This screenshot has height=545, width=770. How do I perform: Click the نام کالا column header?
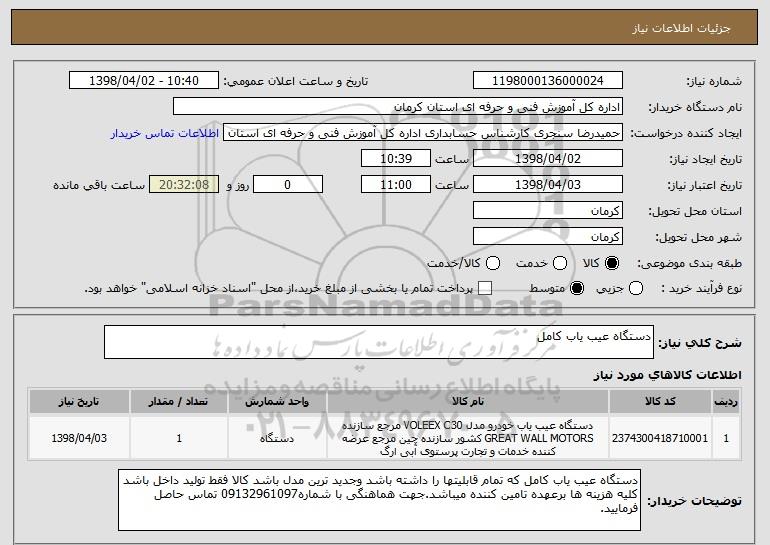point(468,402)
